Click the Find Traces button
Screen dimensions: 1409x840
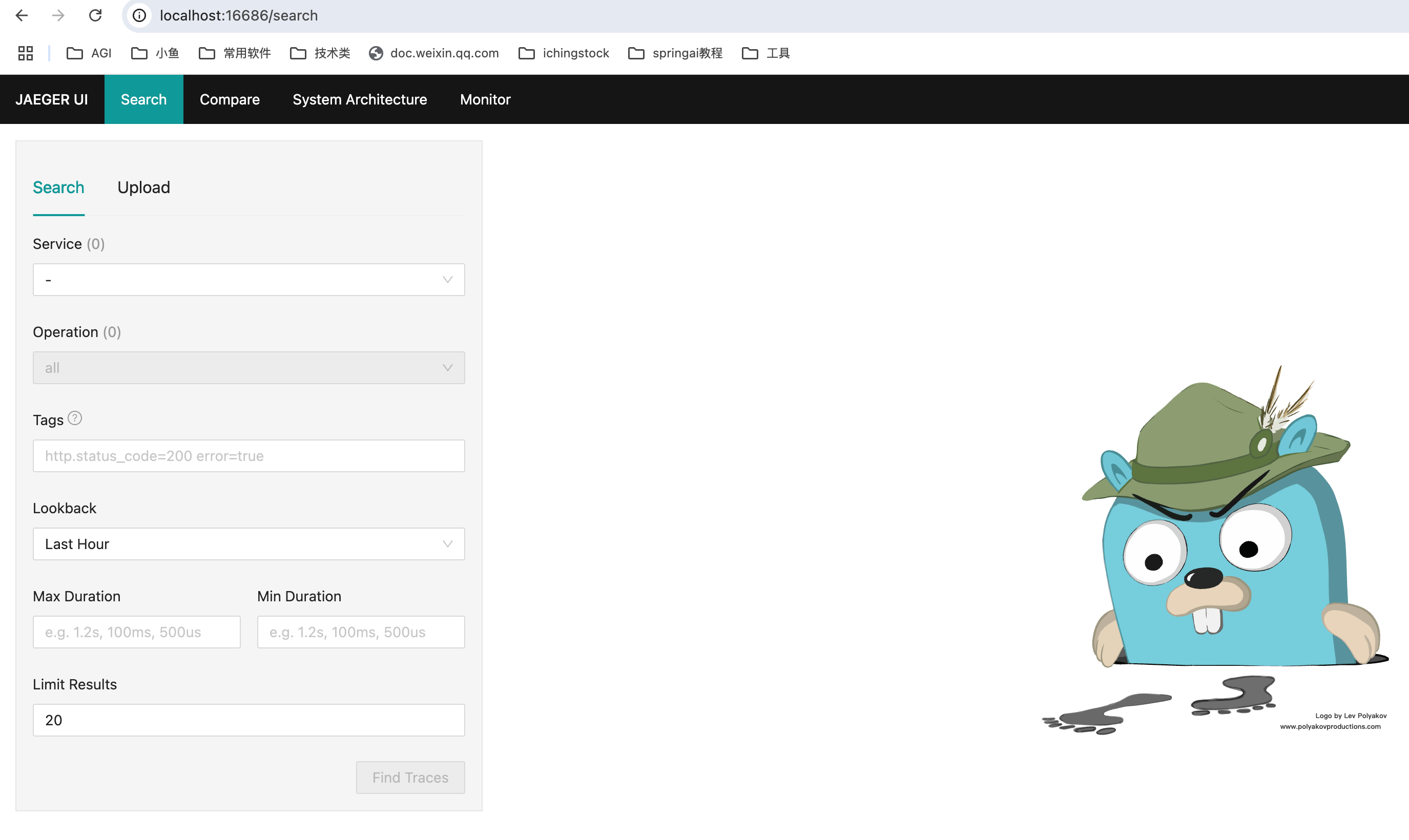click(x=410, y=777)
